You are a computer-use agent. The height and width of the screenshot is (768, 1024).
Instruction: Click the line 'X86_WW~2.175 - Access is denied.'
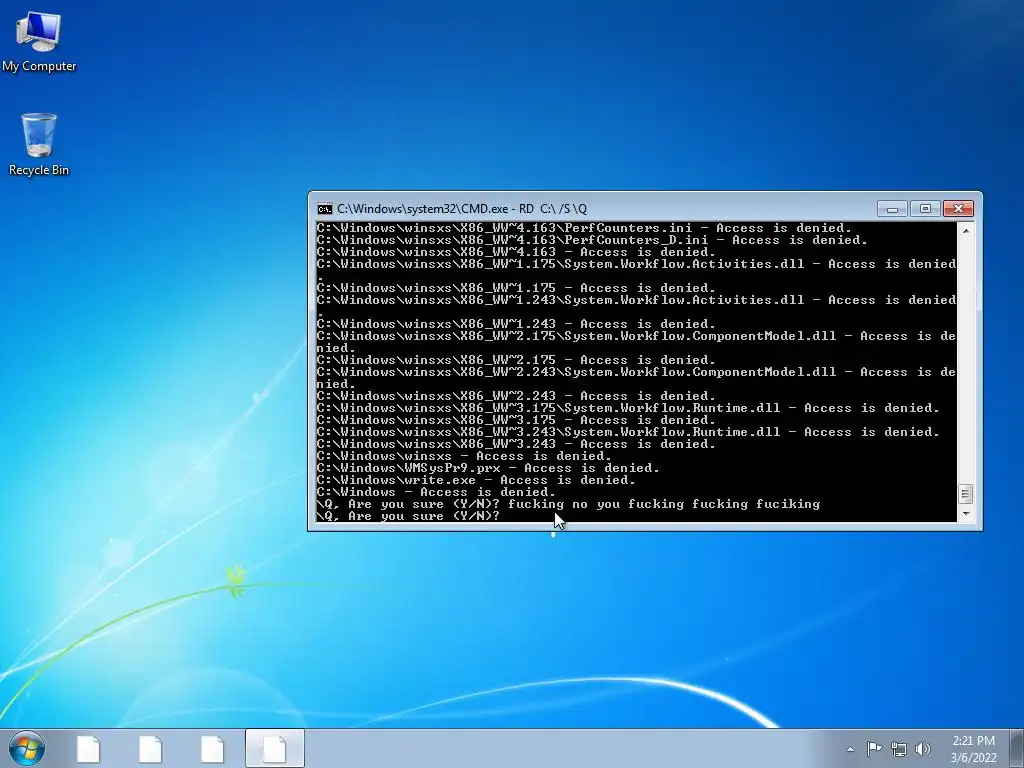[x=516, y=360]
